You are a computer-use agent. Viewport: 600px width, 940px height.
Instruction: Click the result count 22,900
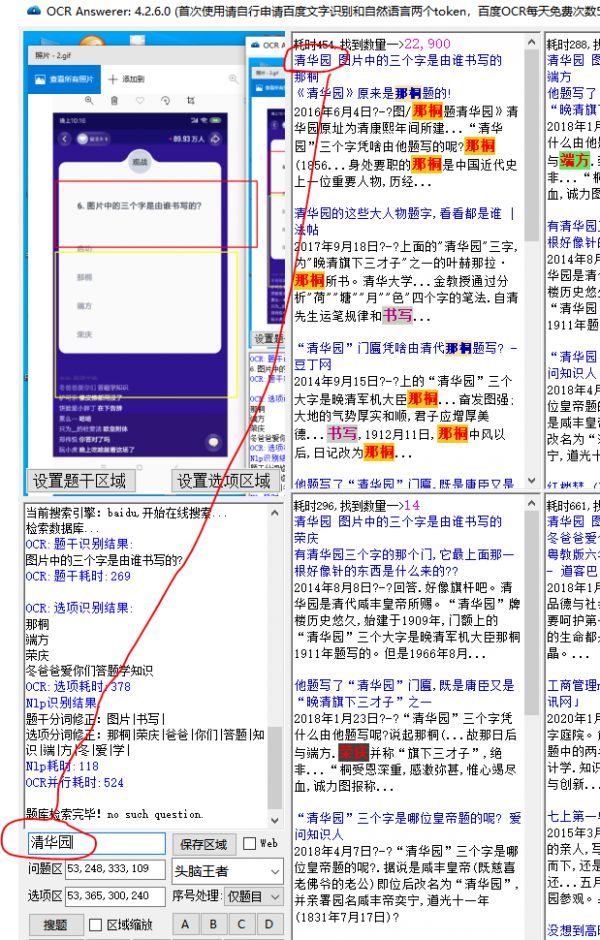(x=427, y=43)
